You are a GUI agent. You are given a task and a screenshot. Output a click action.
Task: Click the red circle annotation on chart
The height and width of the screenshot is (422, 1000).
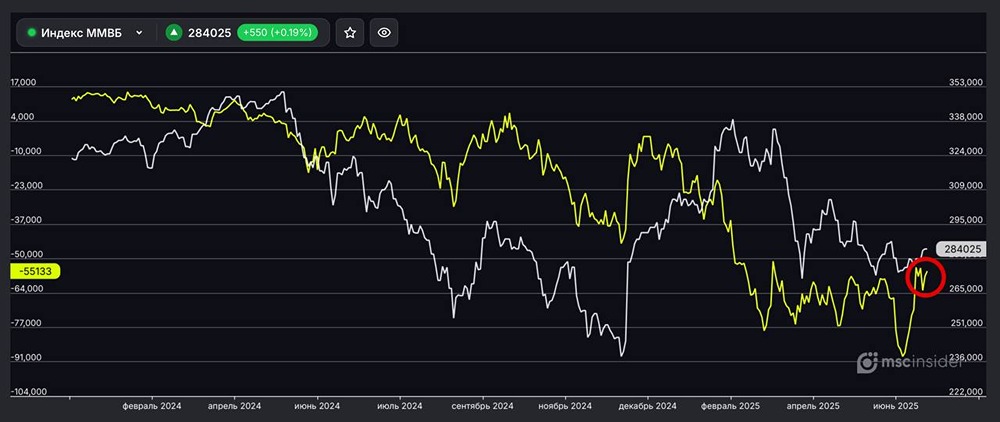[x=925, y=277]
